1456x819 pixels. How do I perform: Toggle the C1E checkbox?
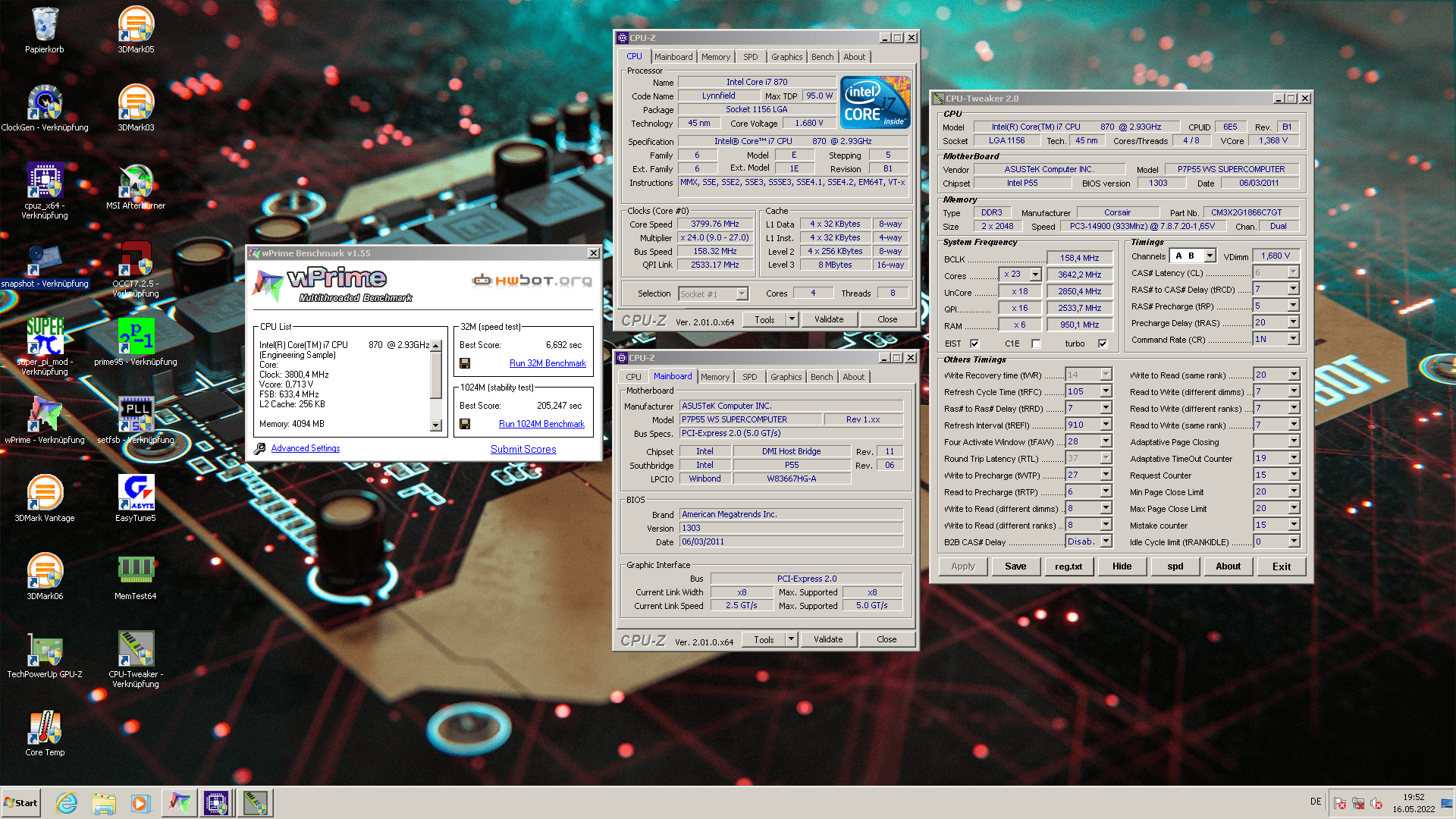(x=1036, y=344)
